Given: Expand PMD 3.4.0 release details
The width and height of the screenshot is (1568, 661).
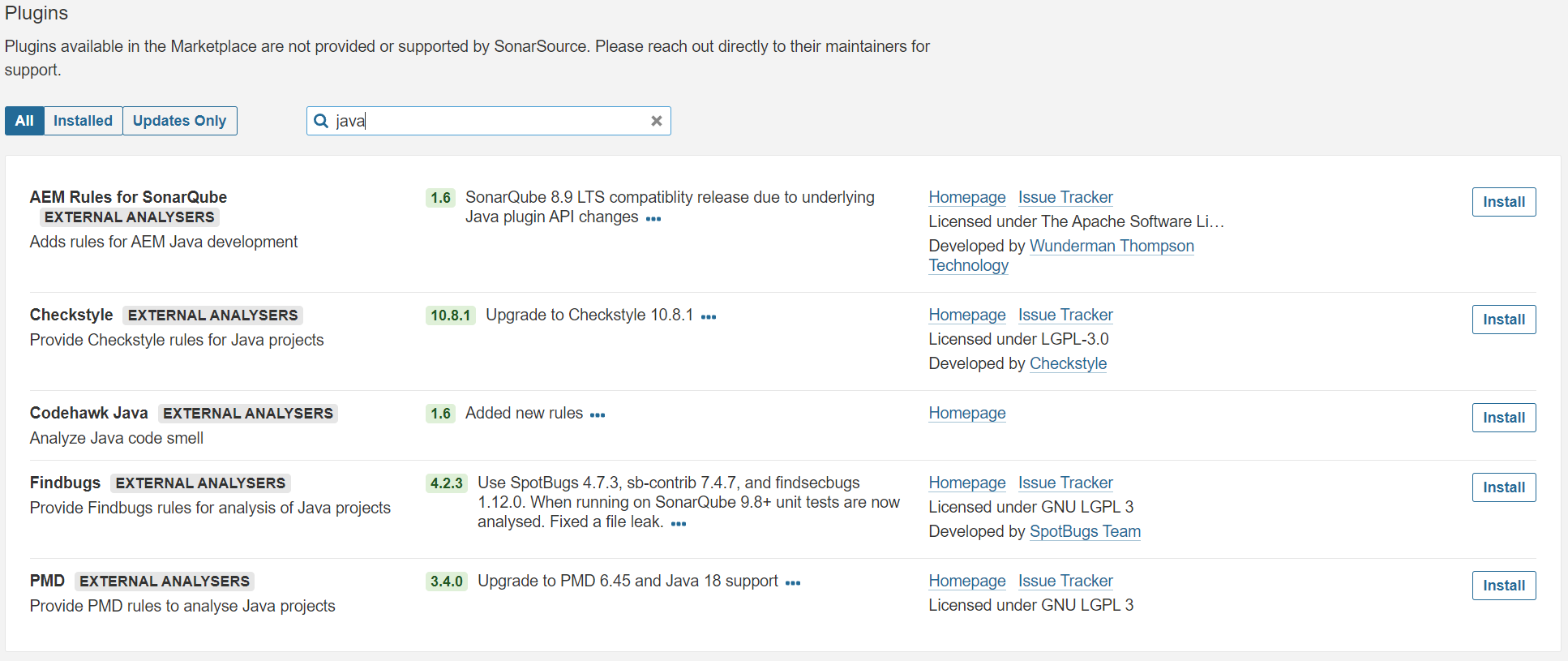Looking at the screenshot, I should pyautogui.click(x=793, y=582).
